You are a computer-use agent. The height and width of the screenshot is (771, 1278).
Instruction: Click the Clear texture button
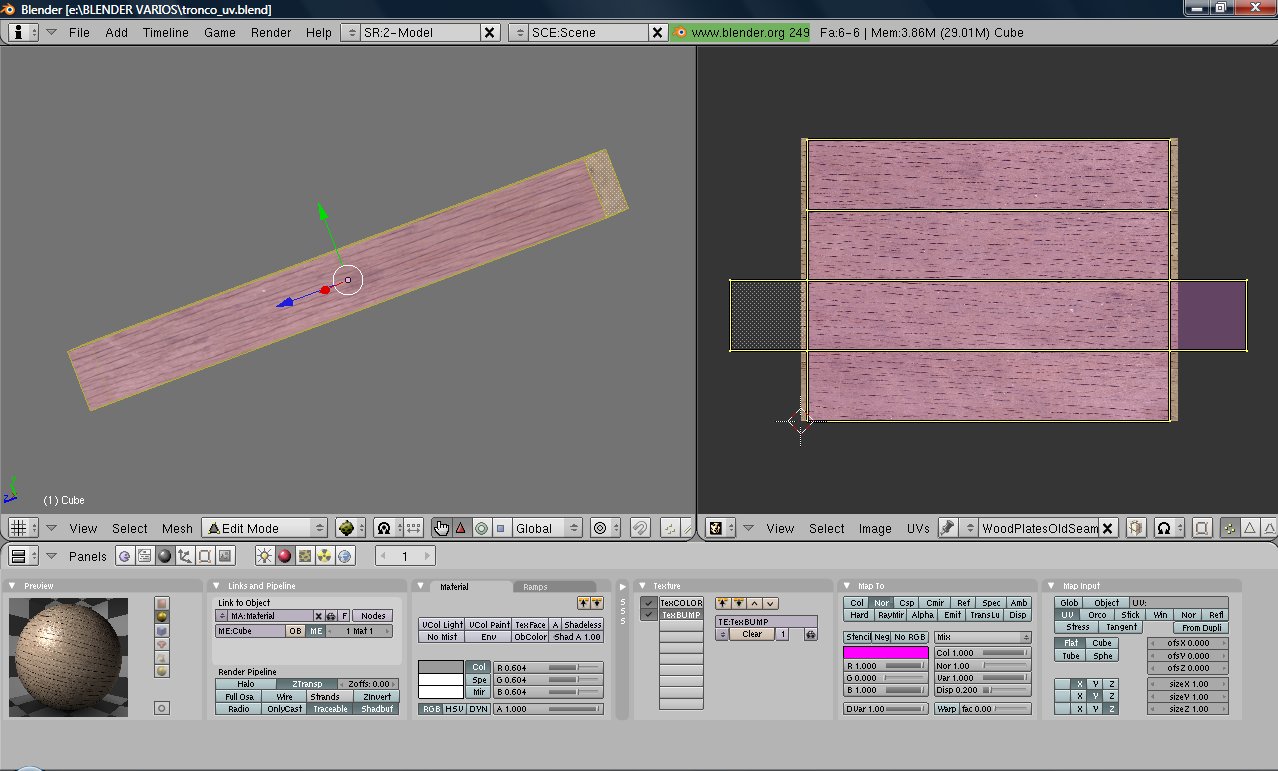coord(752,634)
